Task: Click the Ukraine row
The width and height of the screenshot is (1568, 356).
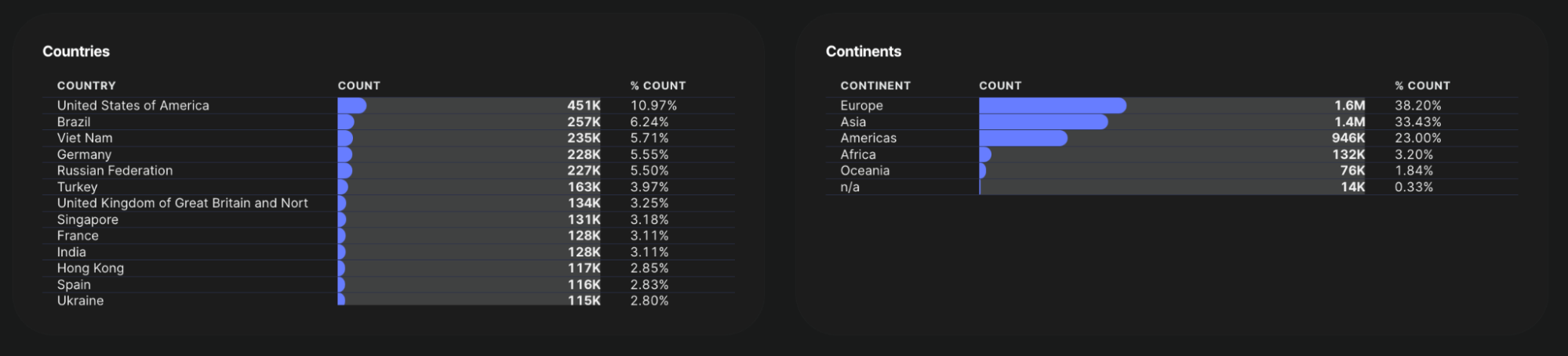Action: 388,300
